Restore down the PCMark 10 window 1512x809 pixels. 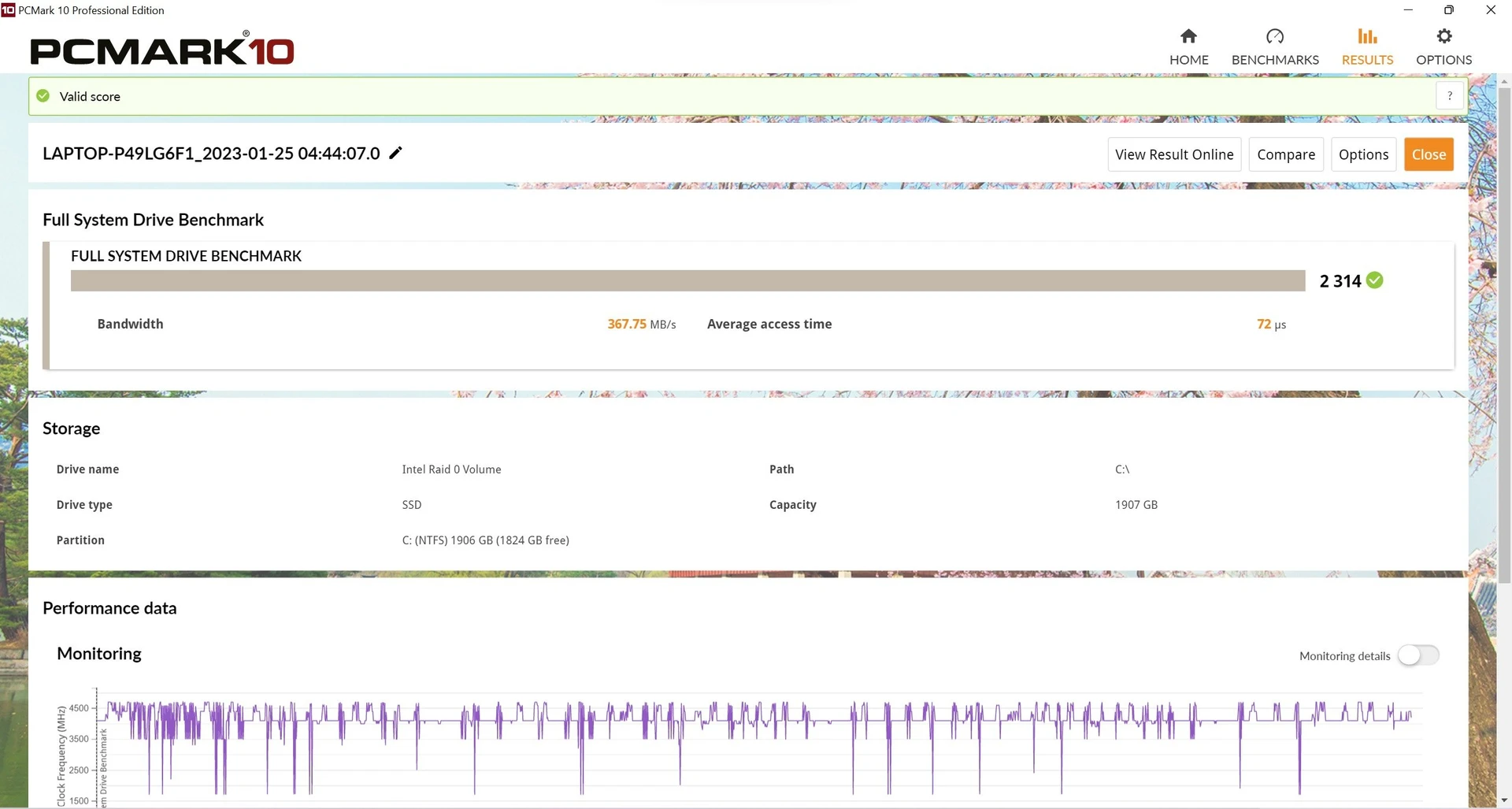point(1449,10)
